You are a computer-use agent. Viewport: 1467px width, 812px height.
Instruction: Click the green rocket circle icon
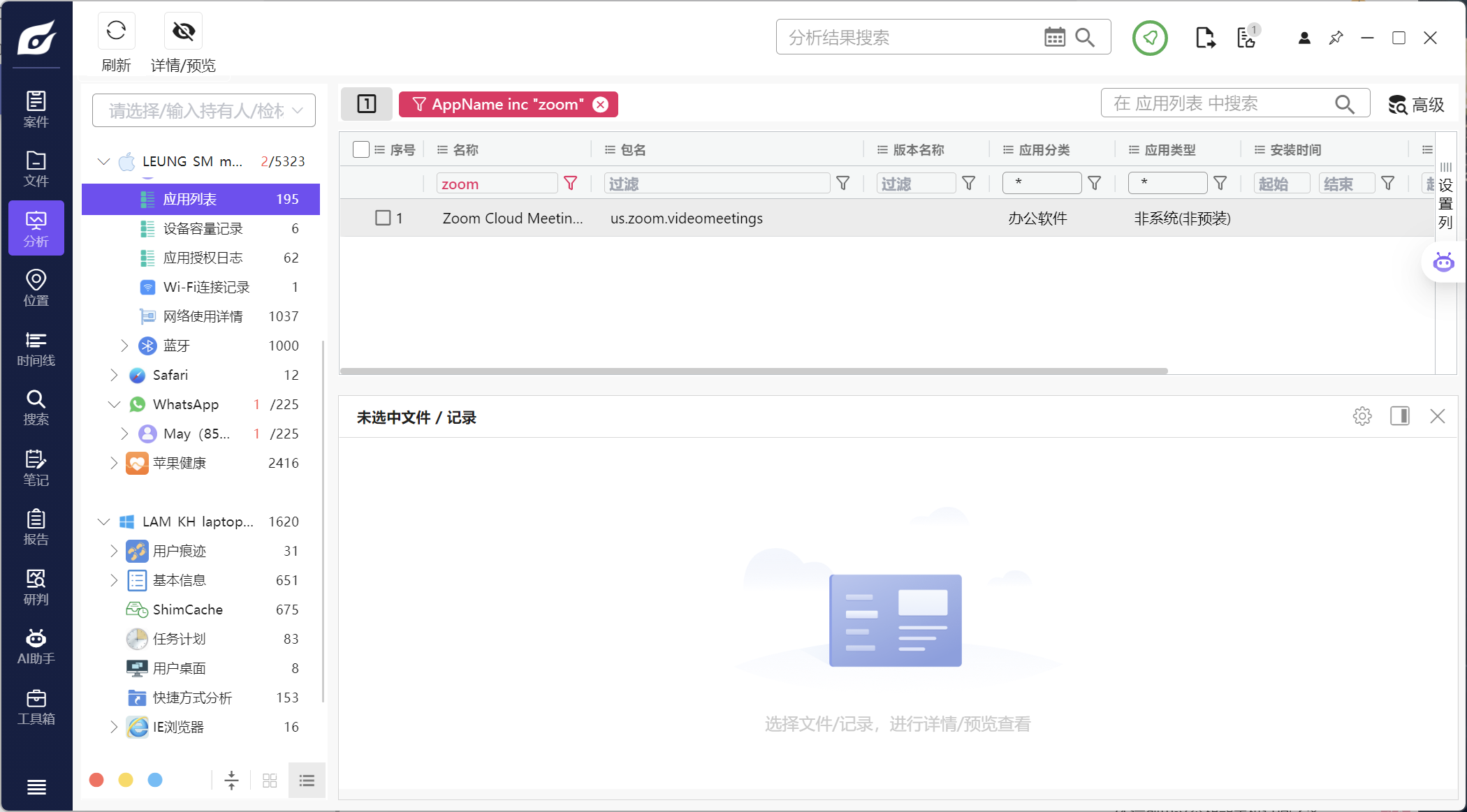[x=1150, y=38]
